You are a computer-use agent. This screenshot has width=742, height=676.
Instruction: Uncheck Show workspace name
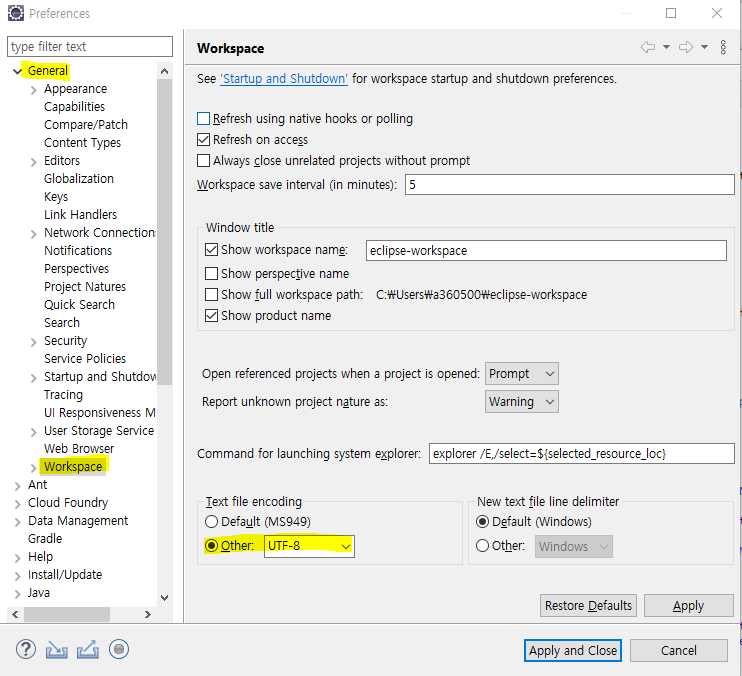tap(212, 249)
